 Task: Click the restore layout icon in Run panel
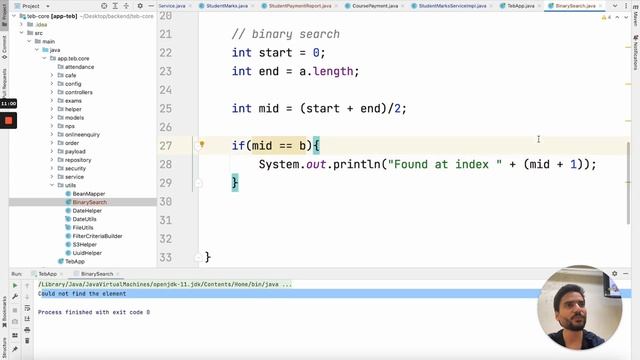[15, 335]
